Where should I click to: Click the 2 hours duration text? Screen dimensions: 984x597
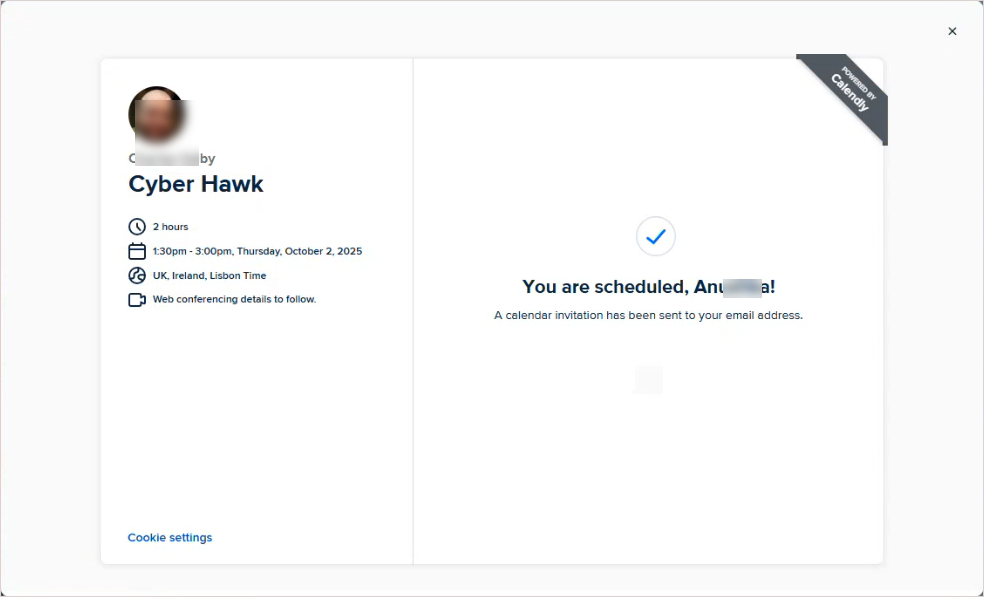pyautogui.click(x=171, y=227)
